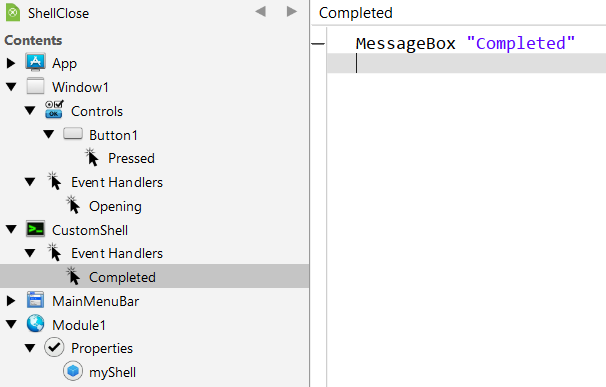The height and width of the screenshot is (387, 606).
Task: Select the Module1 label
Action: (x=79, y=325)
